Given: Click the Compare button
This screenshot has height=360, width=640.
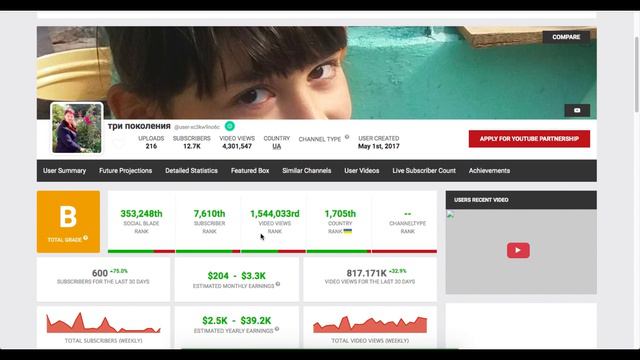Looking at the screenshot, I should pos(566,37).
